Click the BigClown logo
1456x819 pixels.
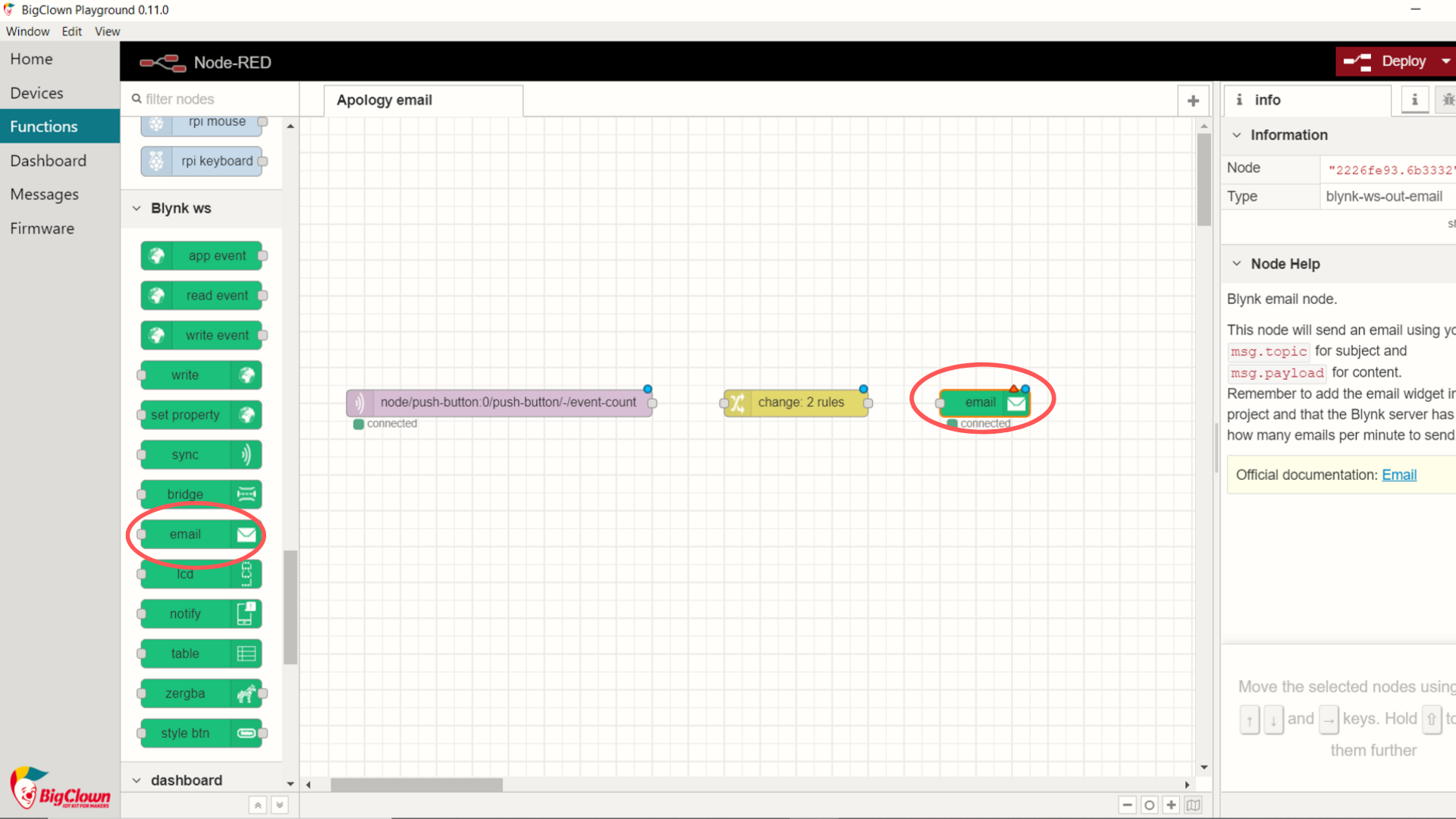pyautogui.click(x=60, y=789)
